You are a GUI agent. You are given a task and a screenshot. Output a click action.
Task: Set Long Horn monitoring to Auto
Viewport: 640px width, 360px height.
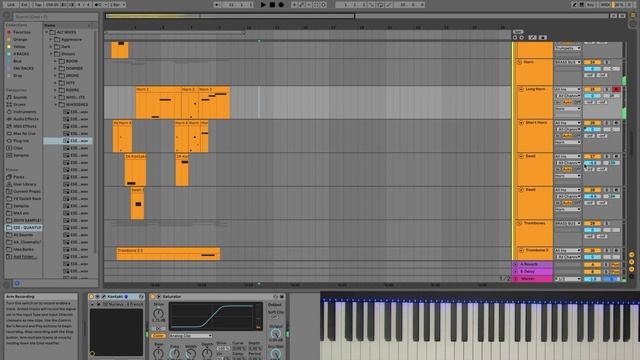click(x=567, y=102)
